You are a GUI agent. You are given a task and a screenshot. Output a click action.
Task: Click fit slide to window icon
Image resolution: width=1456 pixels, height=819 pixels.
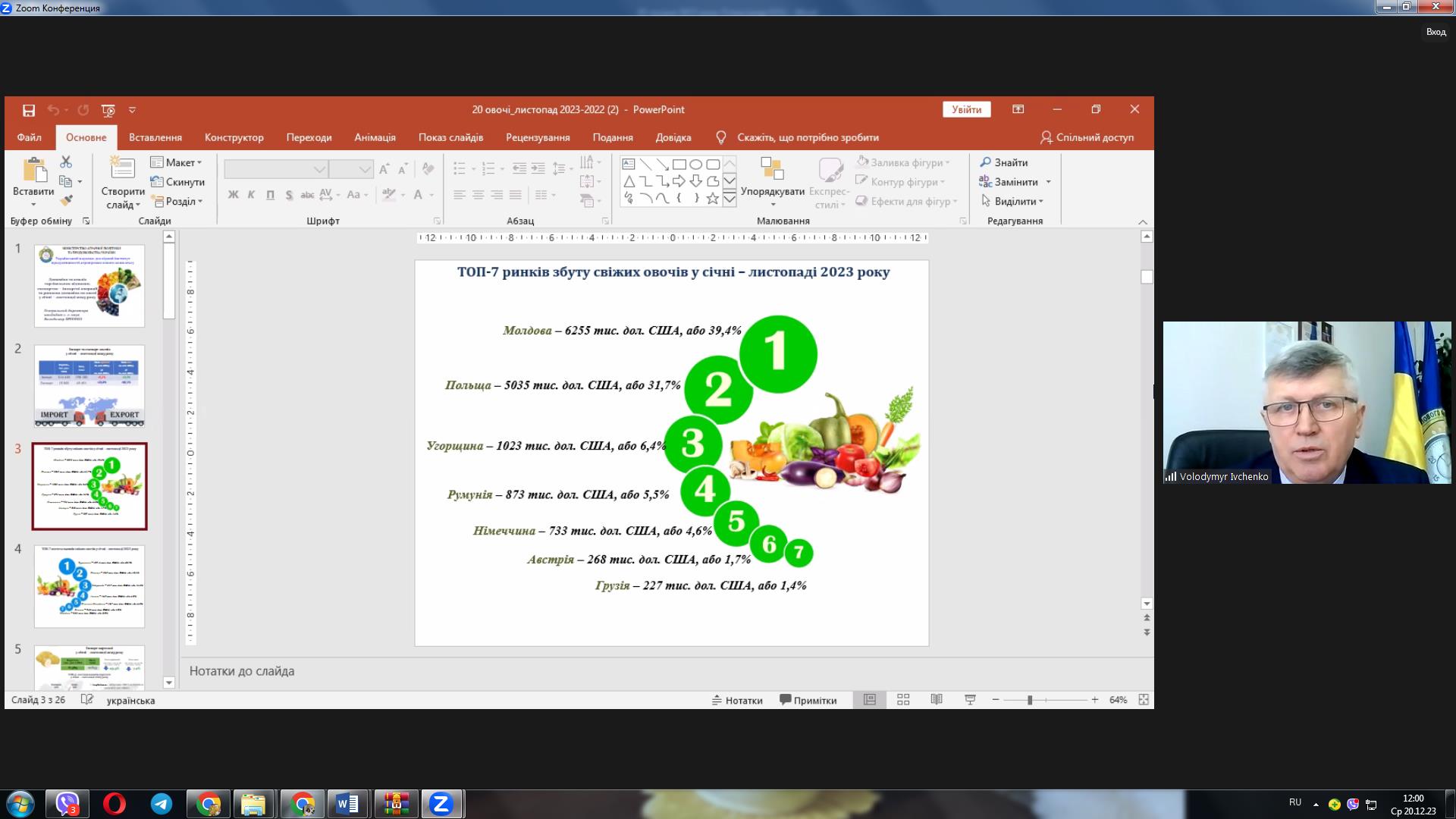(1144, 700)
